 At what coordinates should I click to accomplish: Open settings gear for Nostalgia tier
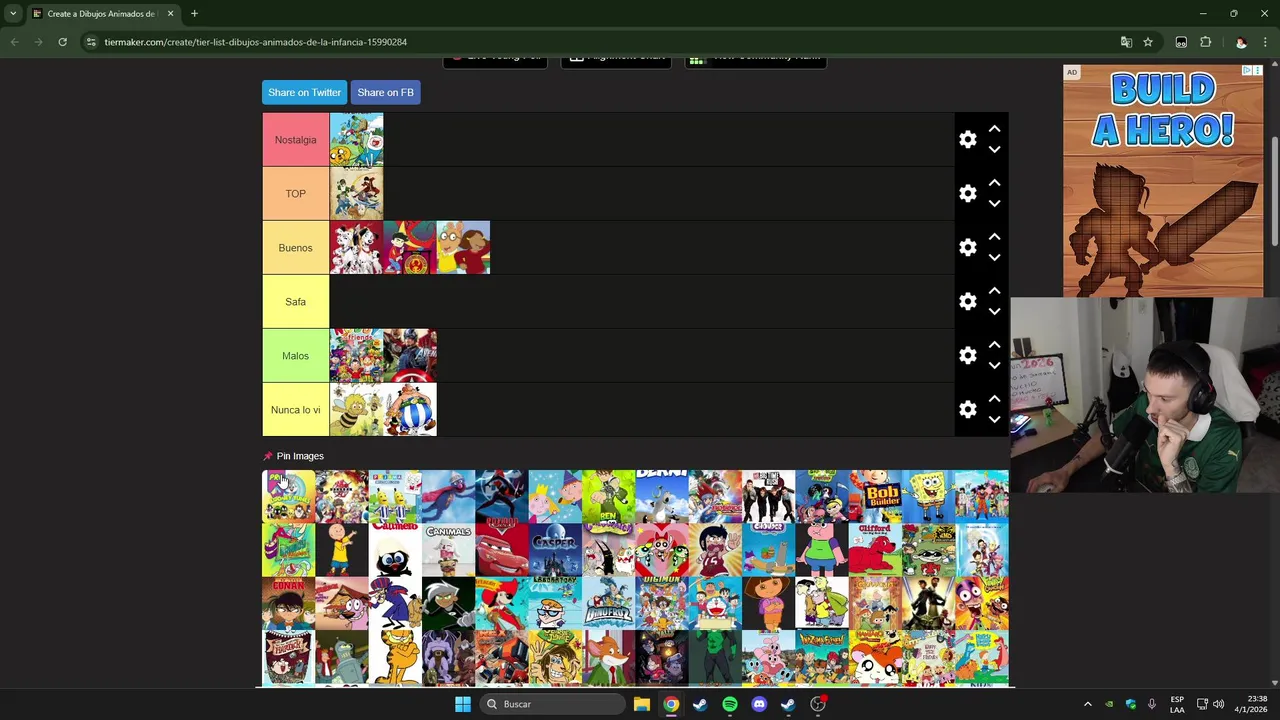tap(967, 140)
